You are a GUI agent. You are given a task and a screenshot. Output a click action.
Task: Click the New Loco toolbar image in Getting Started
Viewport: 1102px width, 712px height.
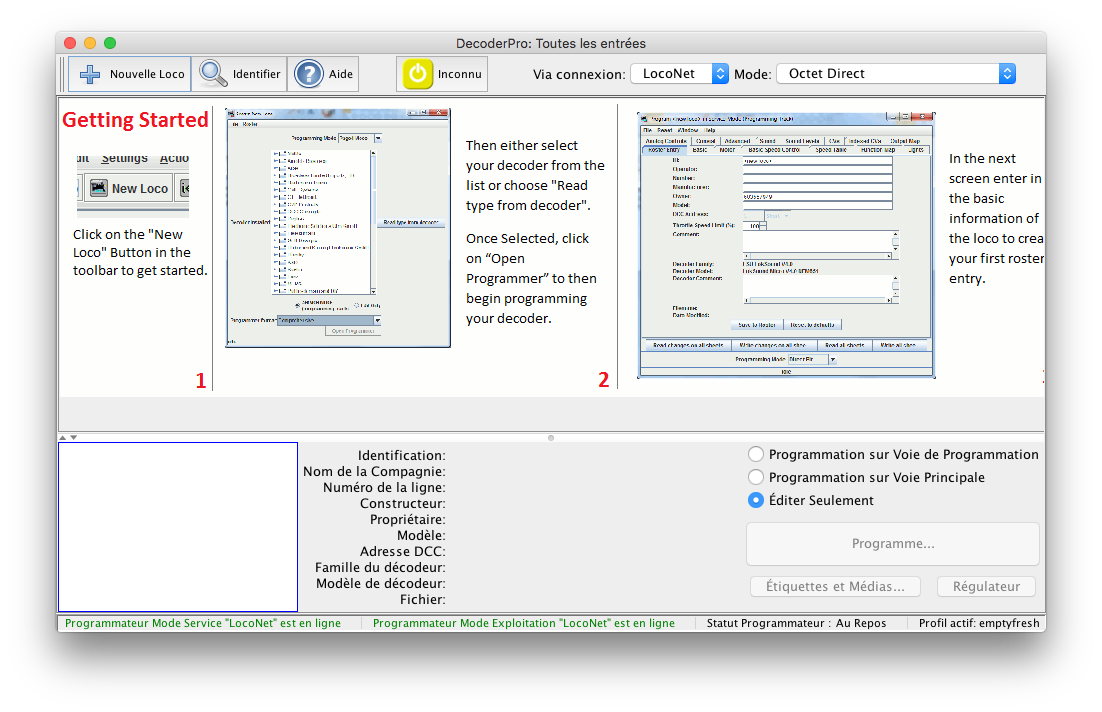pyautogui.click(x=133, y=187)
